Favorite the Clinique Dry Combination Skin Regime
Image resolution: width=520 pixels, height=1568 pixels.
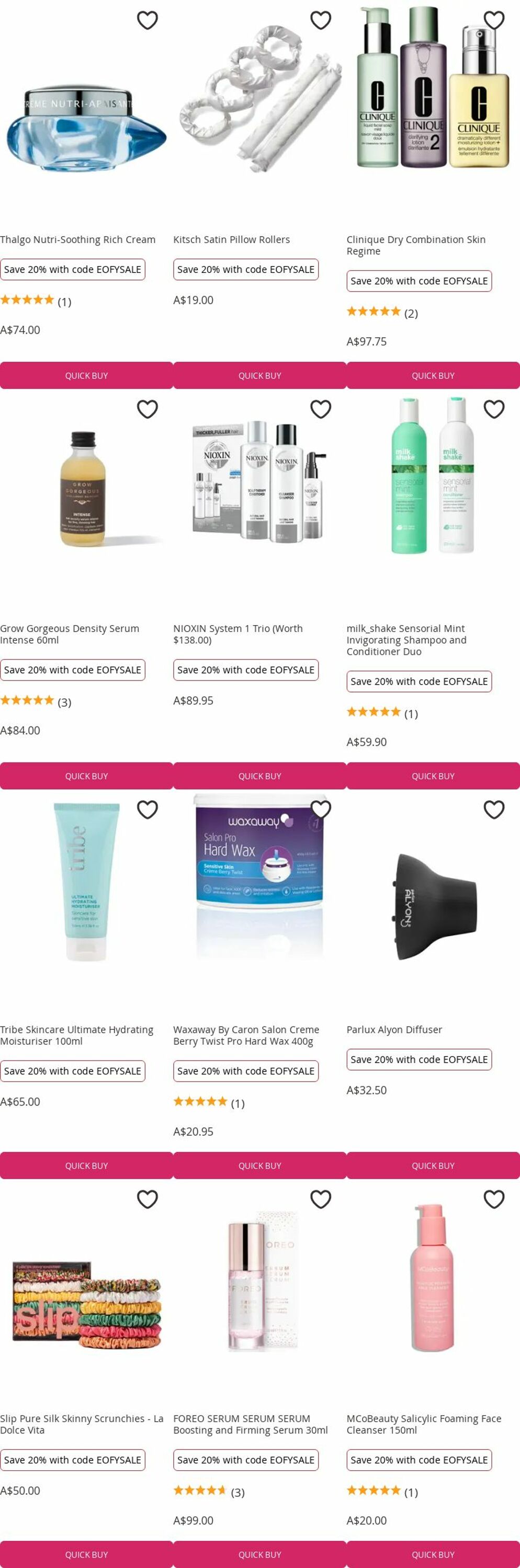[x=494, y=20]
